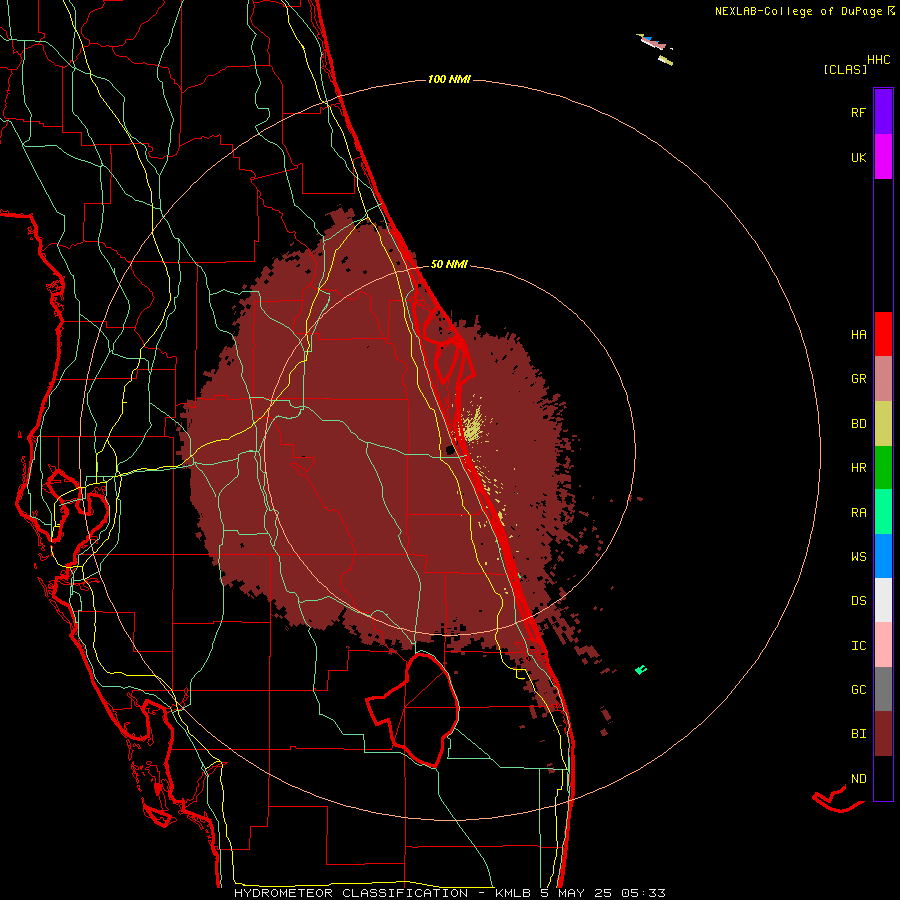Click the 'WS' legend label
This screenshot has width=900, height=900.
point(858,557)
